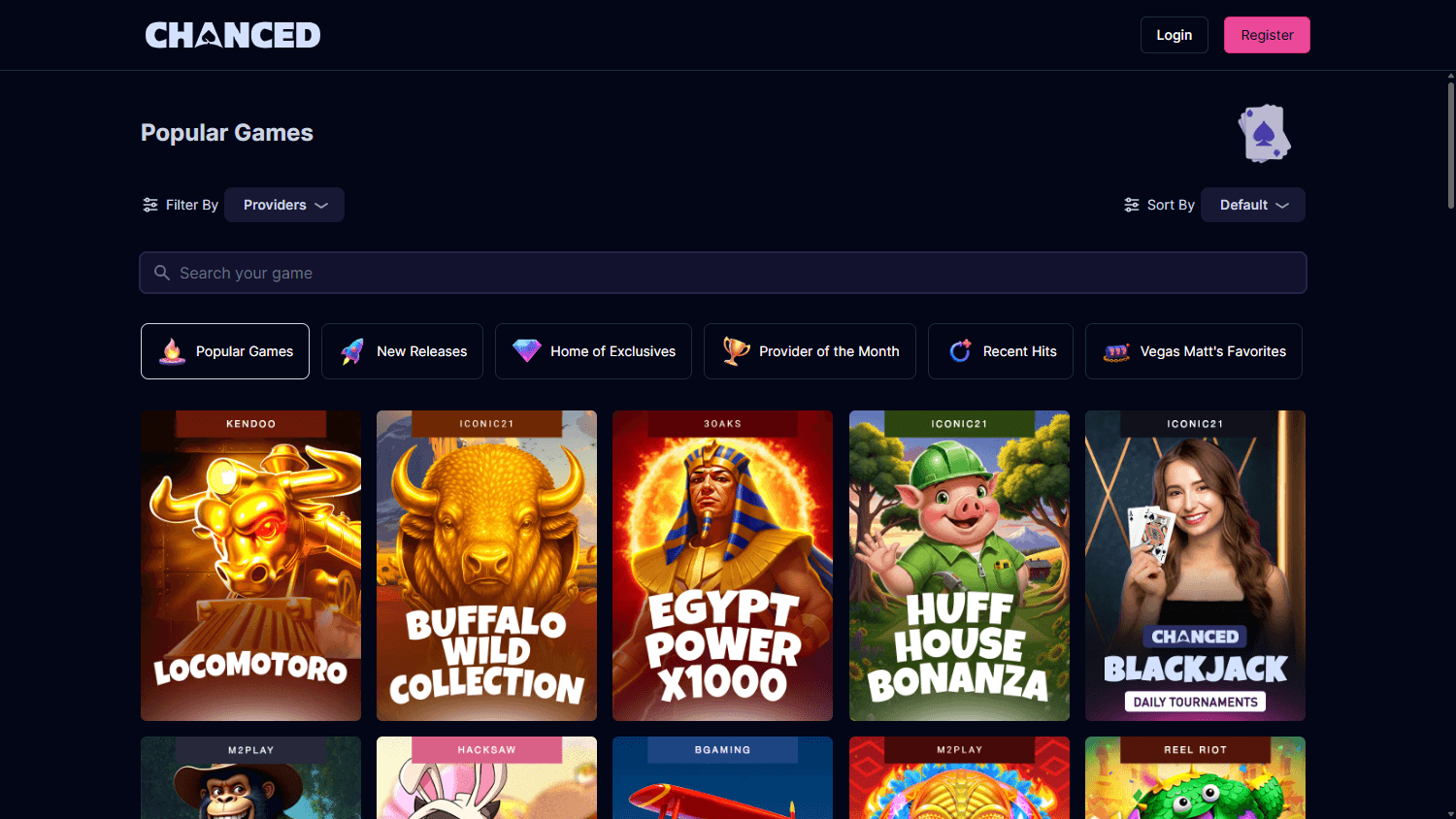Click the Login button
The width and height of the screenshot is (1456, 819).
click(1175, 35)
